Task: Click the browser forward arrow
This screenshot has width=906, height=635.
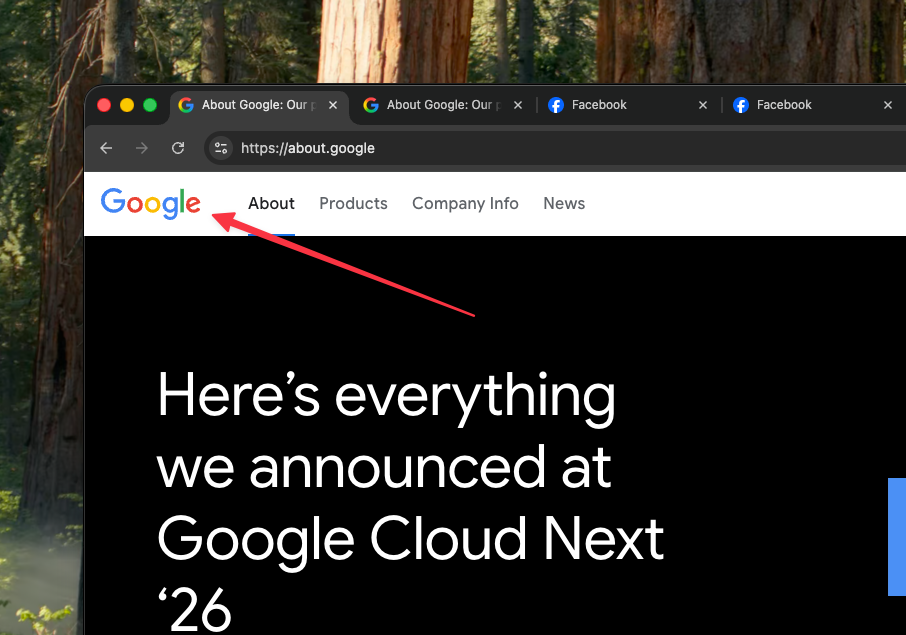Action: point(142,148)
